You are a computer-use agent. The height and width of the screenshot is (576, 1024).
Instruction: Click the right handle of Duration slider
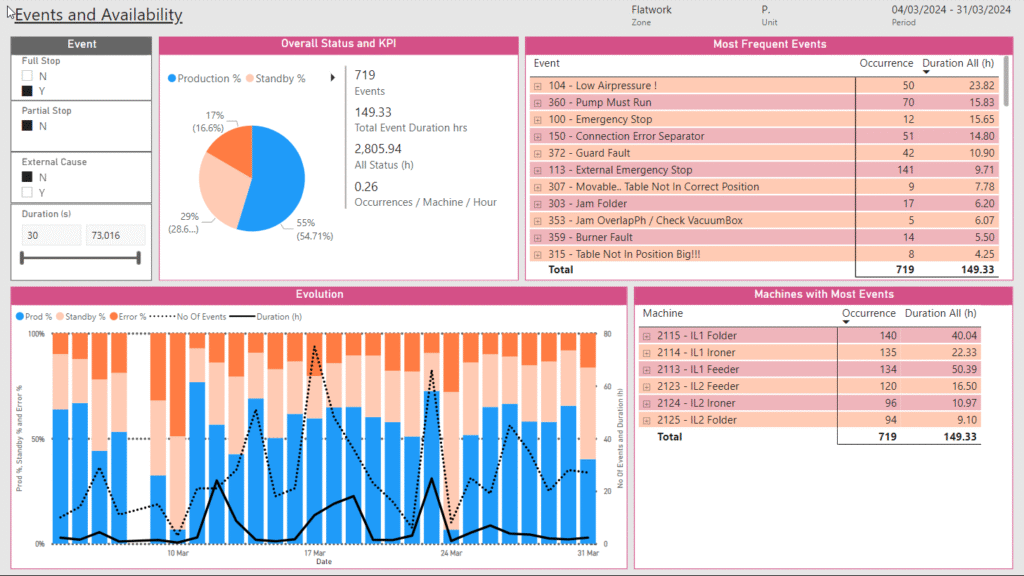click(x=138, y=258)
